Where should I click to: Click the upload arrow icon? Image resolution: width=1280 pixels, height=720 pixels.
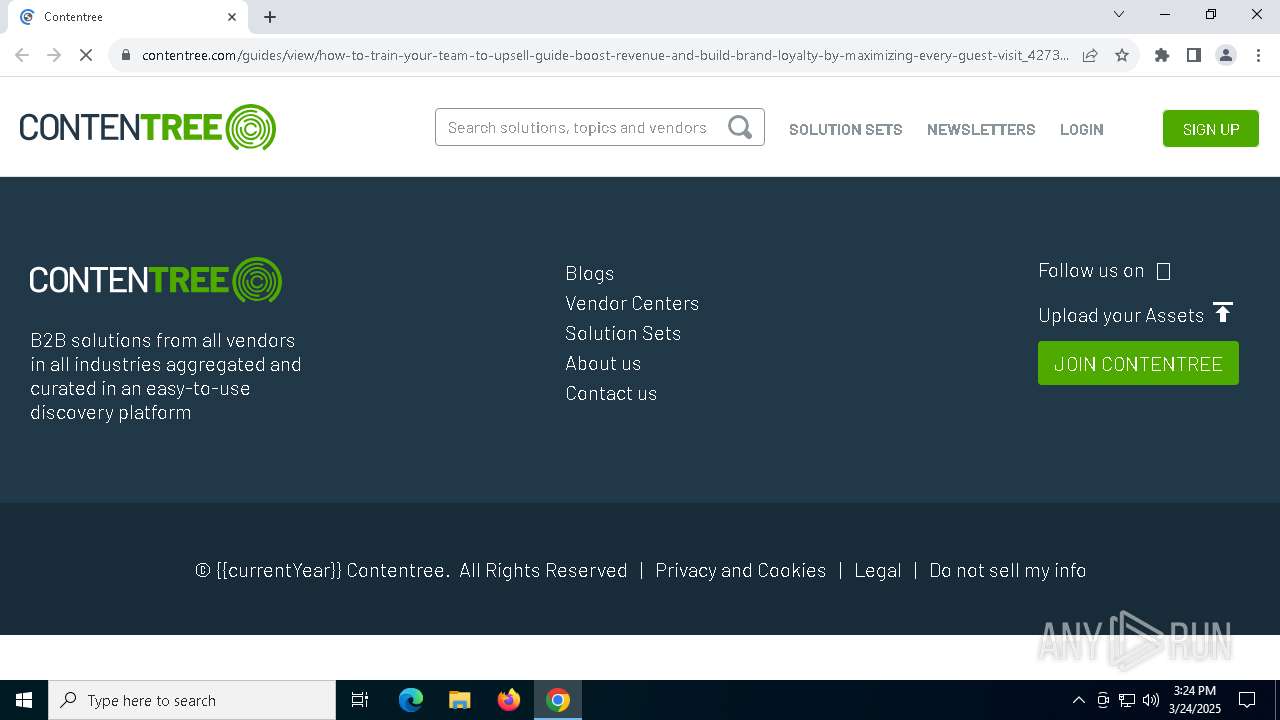(1223, 312)
